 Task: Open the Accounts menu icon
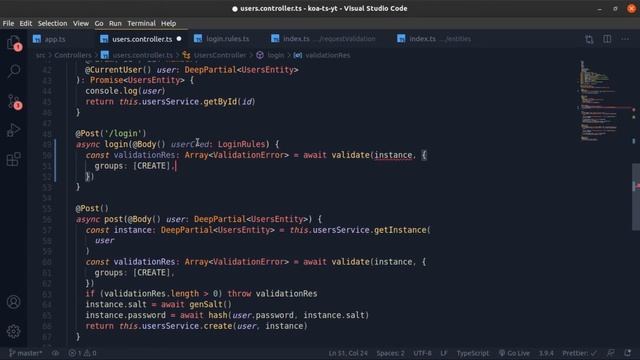[13, 302]
